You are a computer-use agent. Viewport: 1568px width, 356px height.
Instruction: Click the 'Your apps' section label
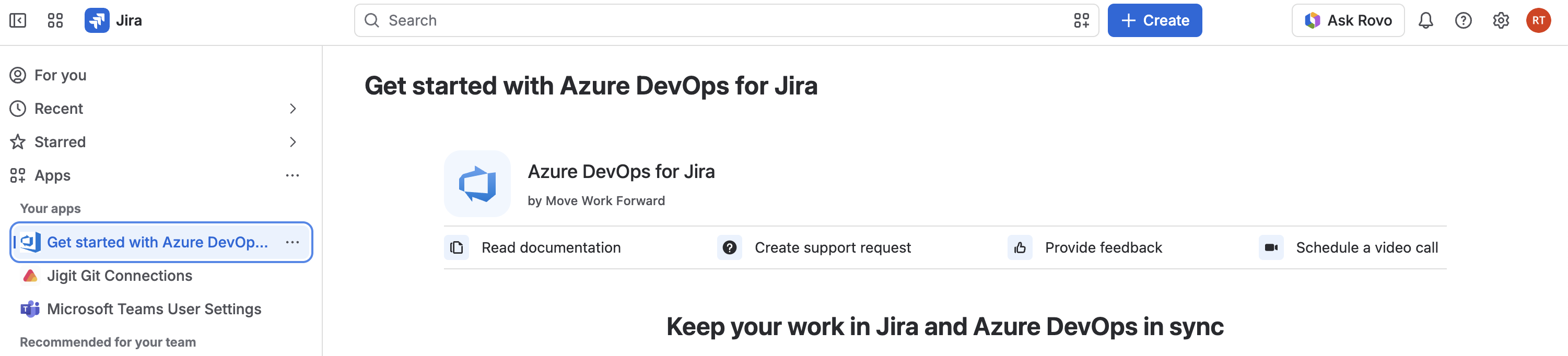51,209
